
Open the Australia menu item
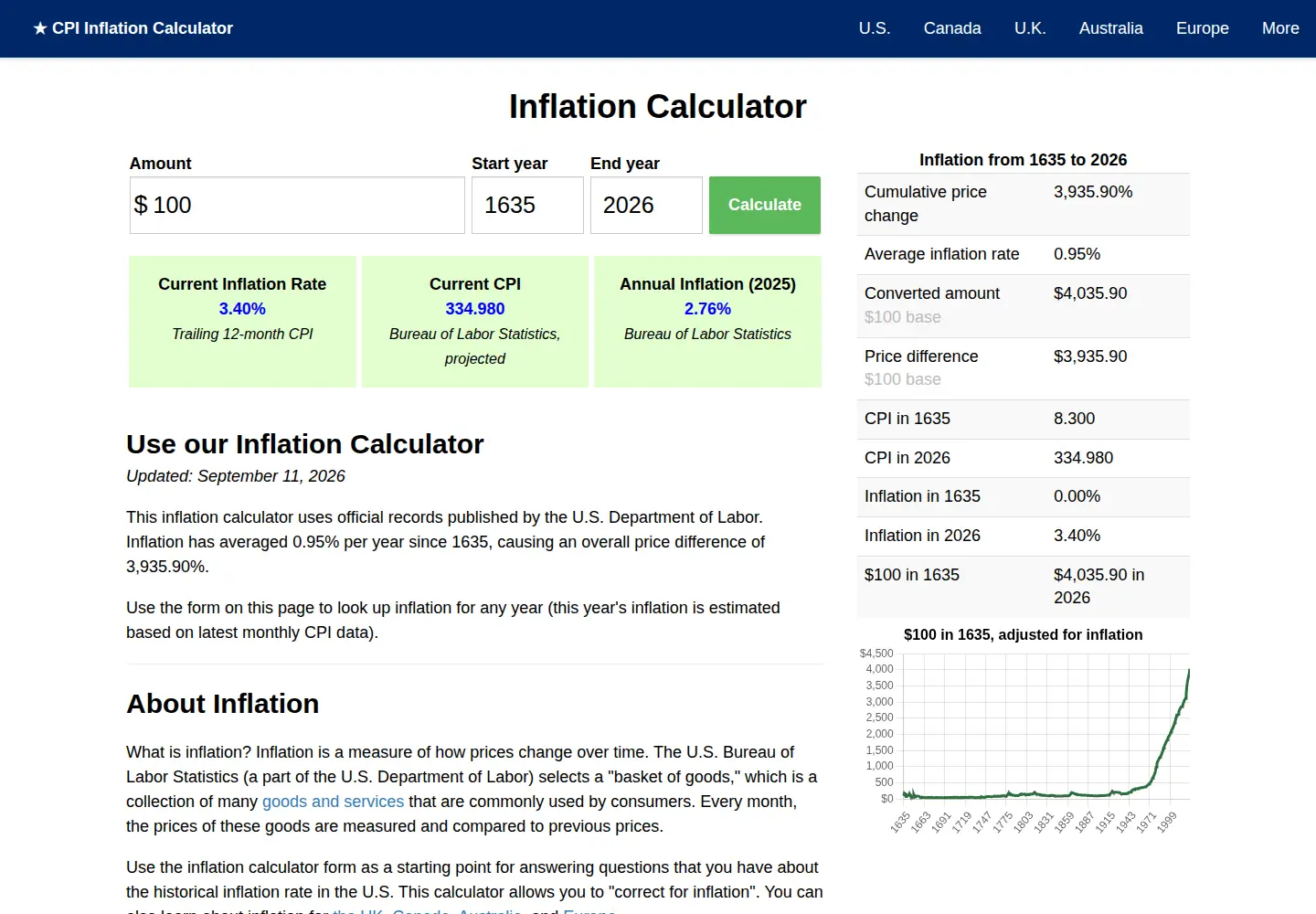1110,28
